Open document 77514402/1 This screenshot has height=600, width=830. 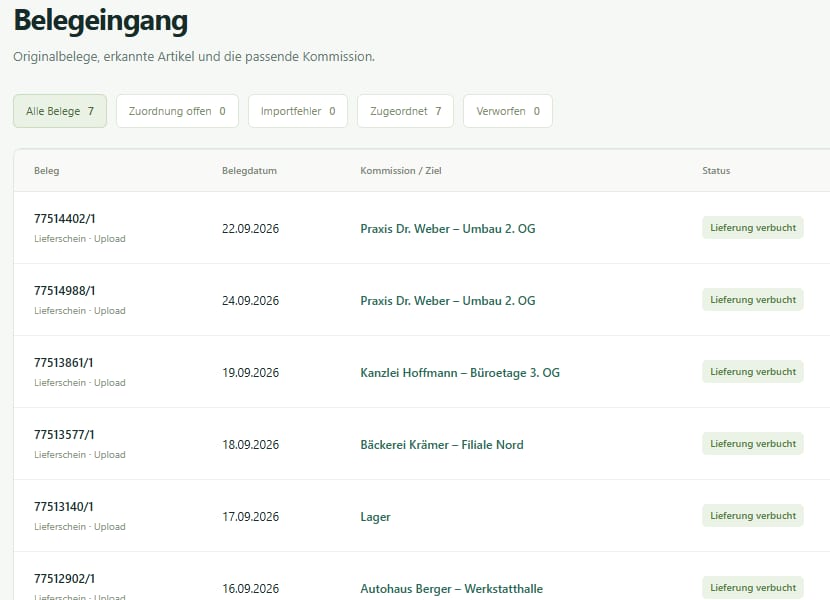(x=65, y=219)
